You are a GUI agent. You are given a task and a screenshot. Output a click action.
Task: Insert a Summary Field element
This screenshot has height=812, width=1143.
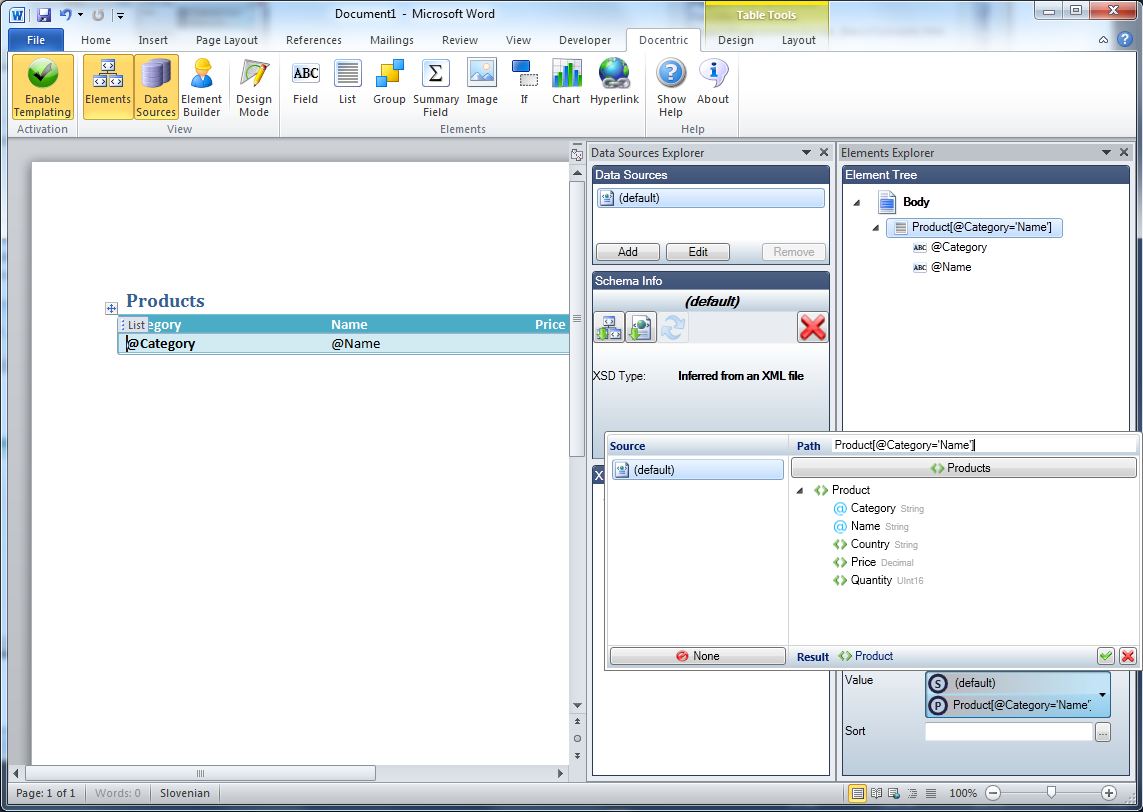435,87
